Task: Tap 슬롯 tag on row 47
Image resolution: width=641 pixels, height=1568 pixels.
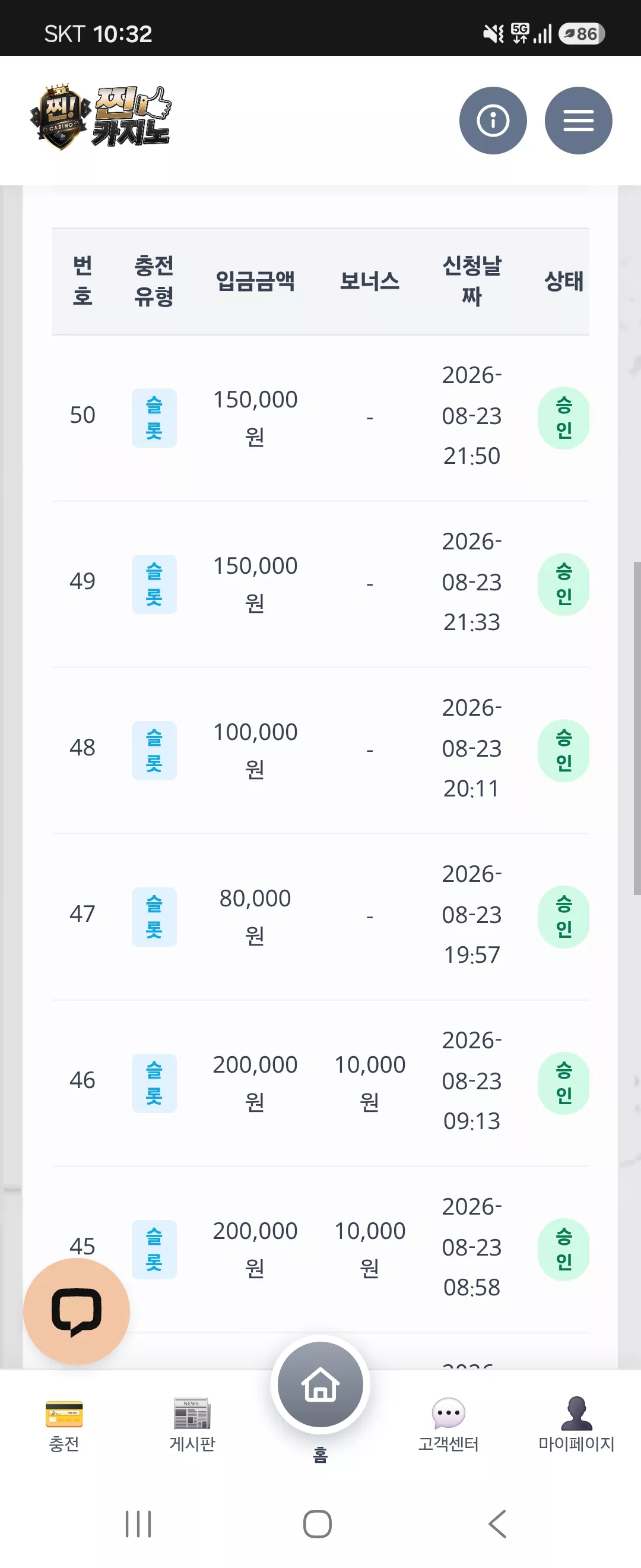Action: [x=154, y=916]
